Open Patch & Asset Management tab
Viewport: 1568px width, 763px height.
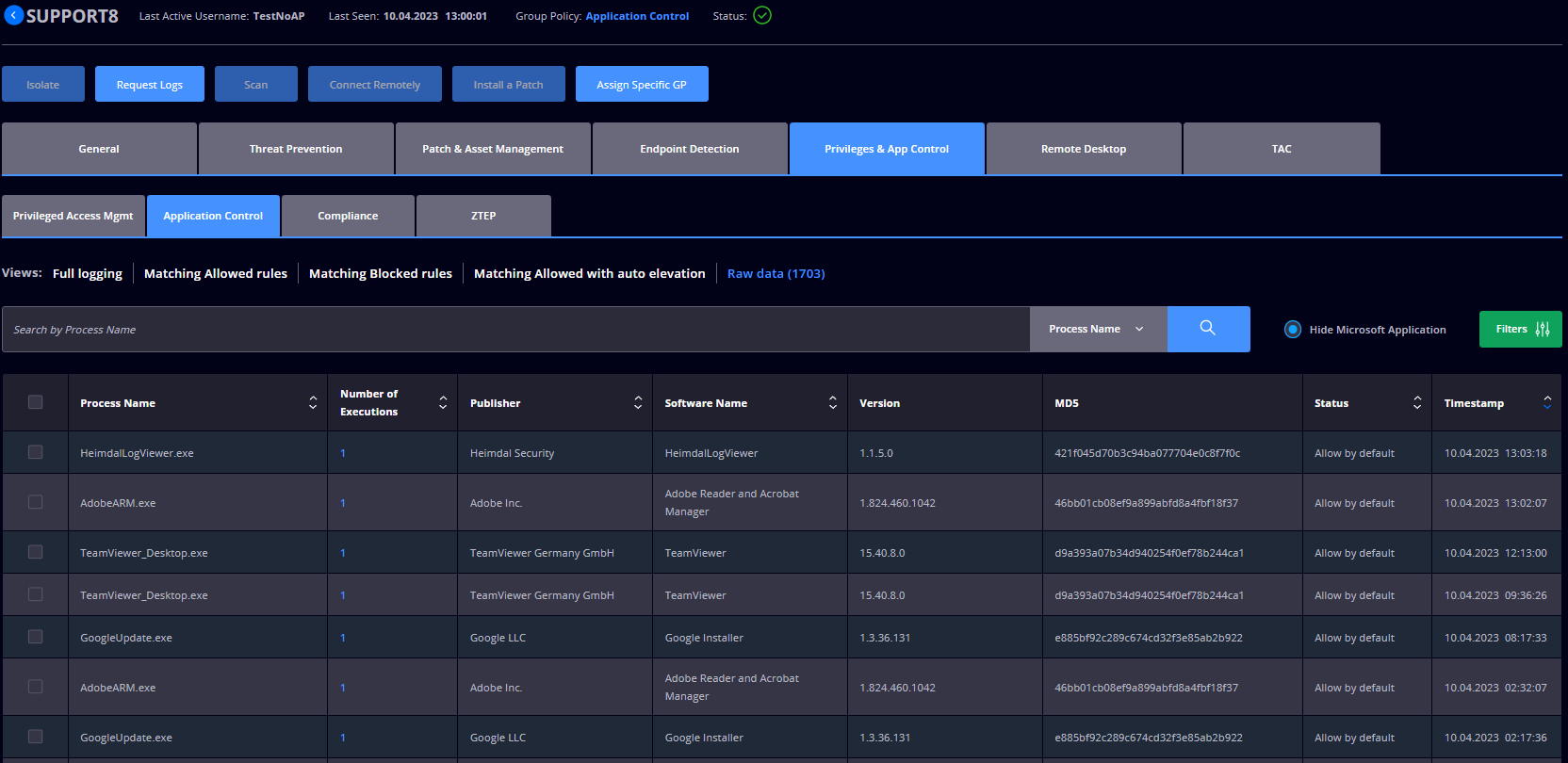(x=493, y=149)
